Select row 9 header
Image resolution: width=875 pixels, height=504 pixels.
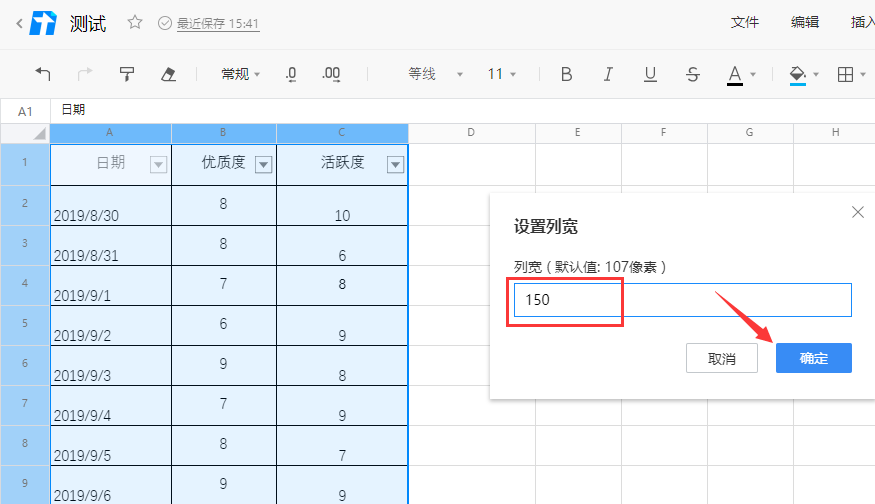click(x=25, y=483)
